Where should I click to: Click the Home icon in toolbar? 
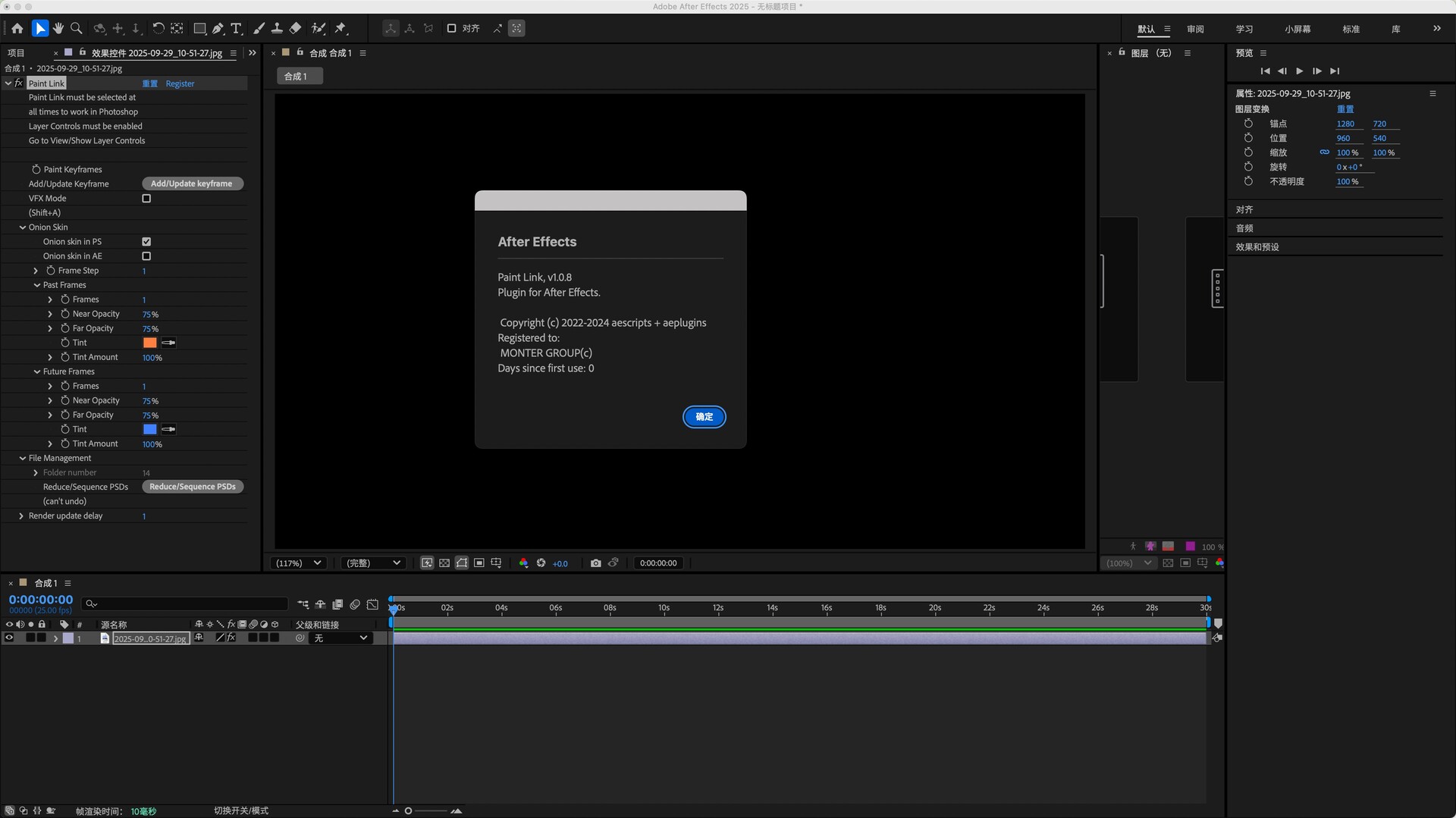pos(17,29)
